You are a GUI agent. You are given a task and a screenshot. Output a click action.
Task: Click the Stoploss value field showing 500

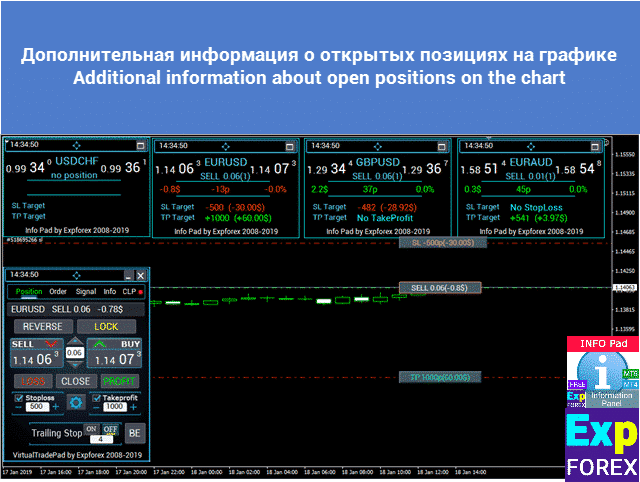[x=37, y=408]
